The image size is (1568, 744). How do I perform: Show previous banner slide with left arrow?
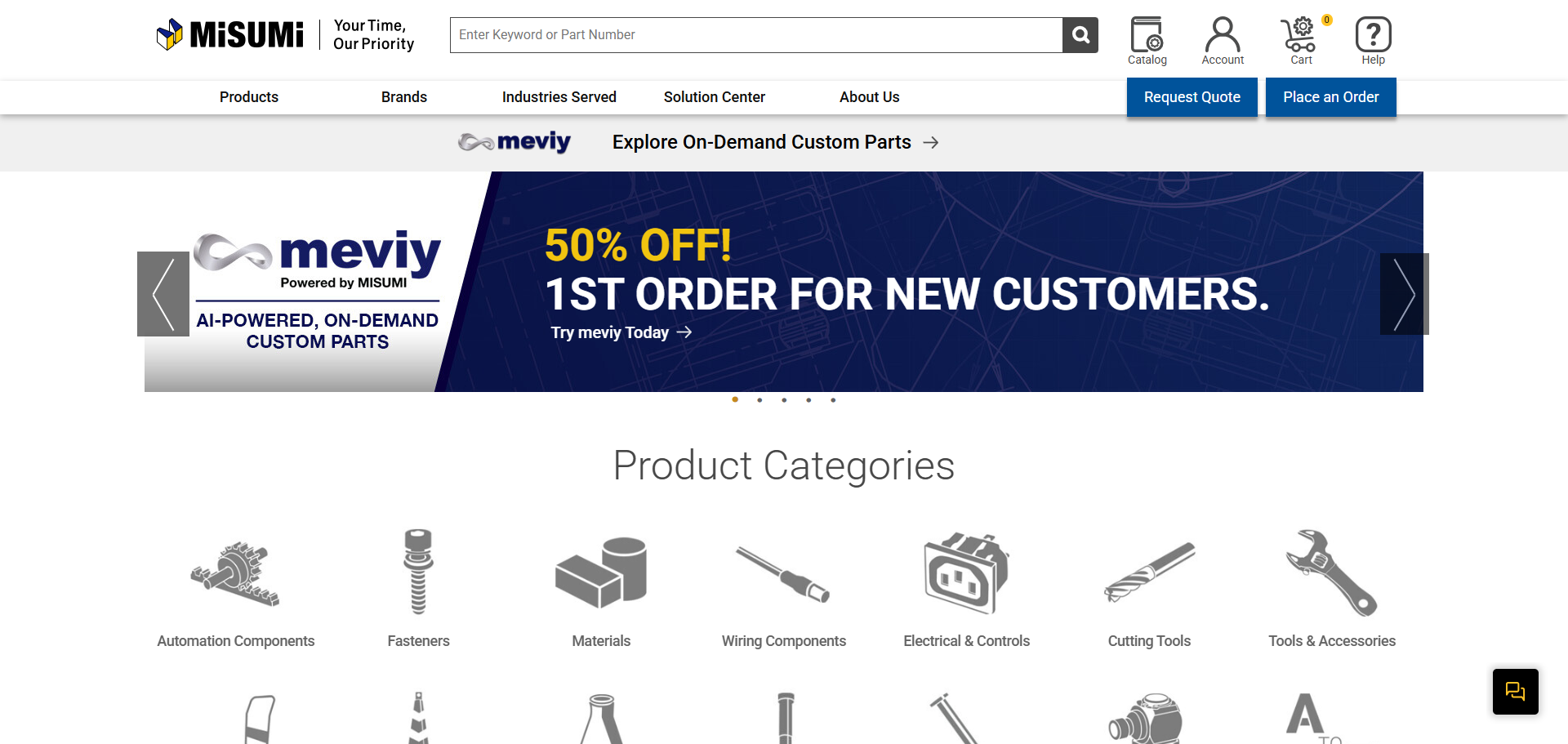point(163,294)
